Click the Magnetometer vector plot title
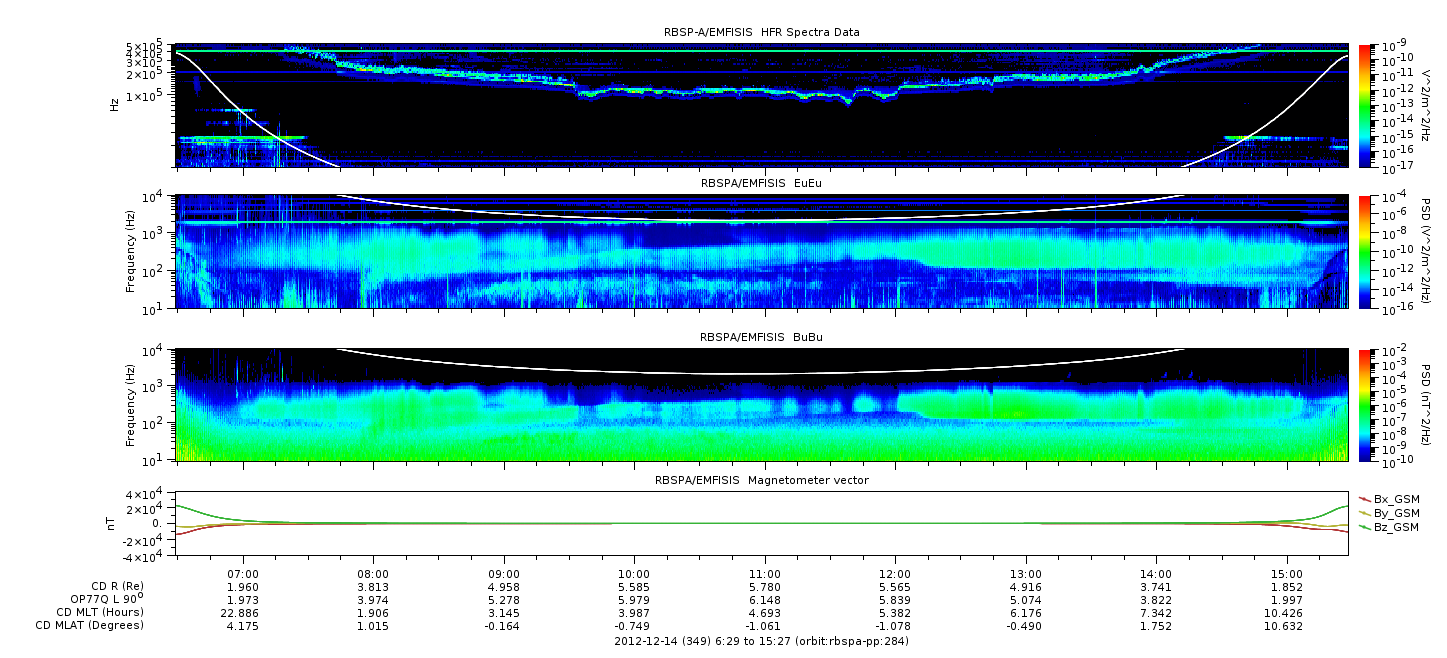 point(761,480)
